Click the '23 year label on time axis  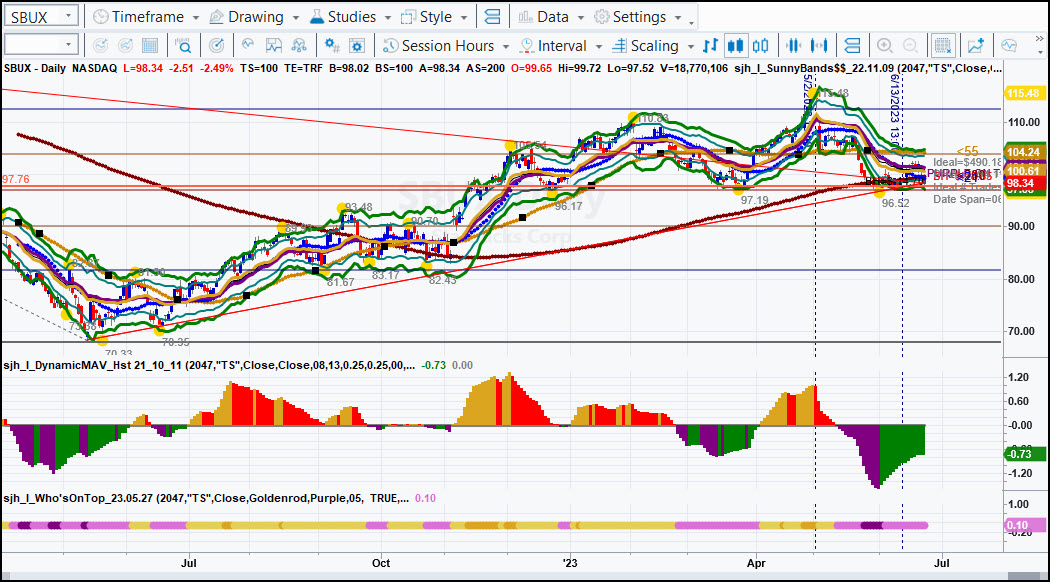pos(570,563)
